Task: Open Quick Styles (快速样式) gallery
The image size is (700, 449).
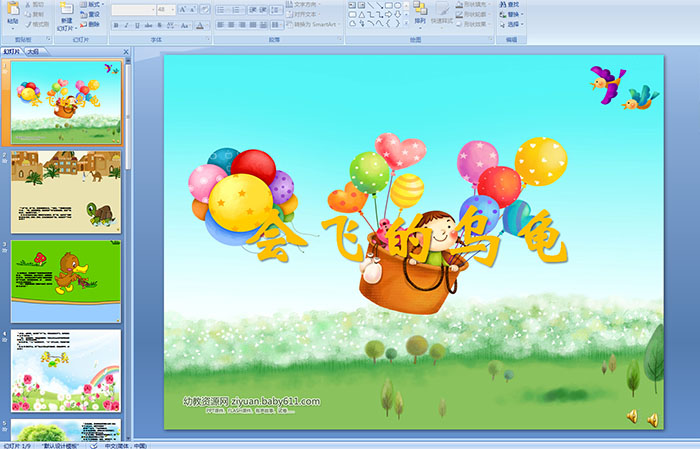Action: coord(442,13)
